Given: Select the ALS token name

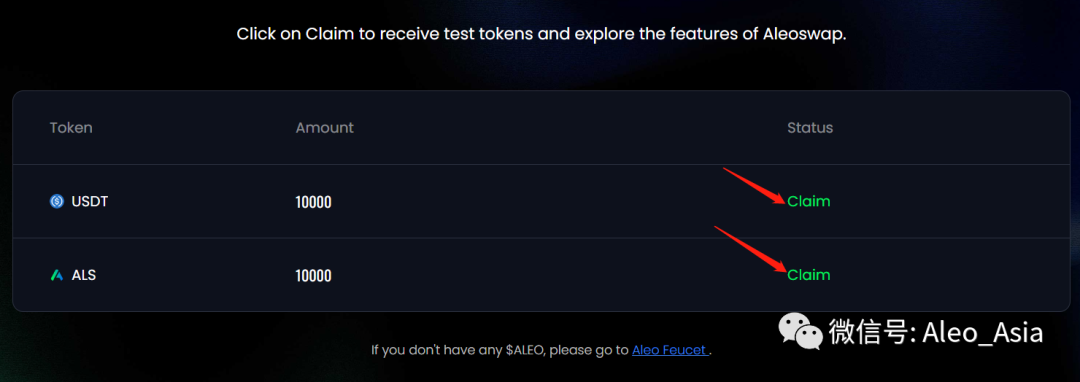Looking at the screenshot, I should [x=84, y=275].
